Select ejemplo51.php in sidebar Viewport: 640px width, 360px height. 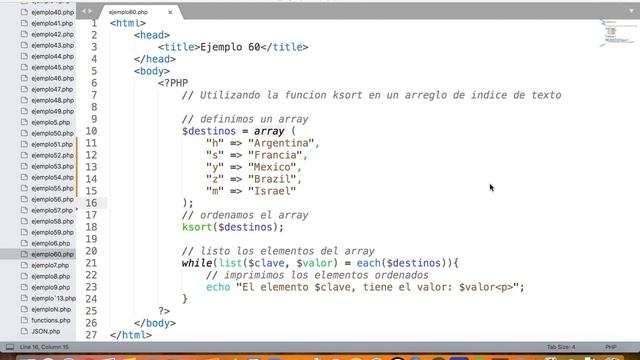coord(52,144)
